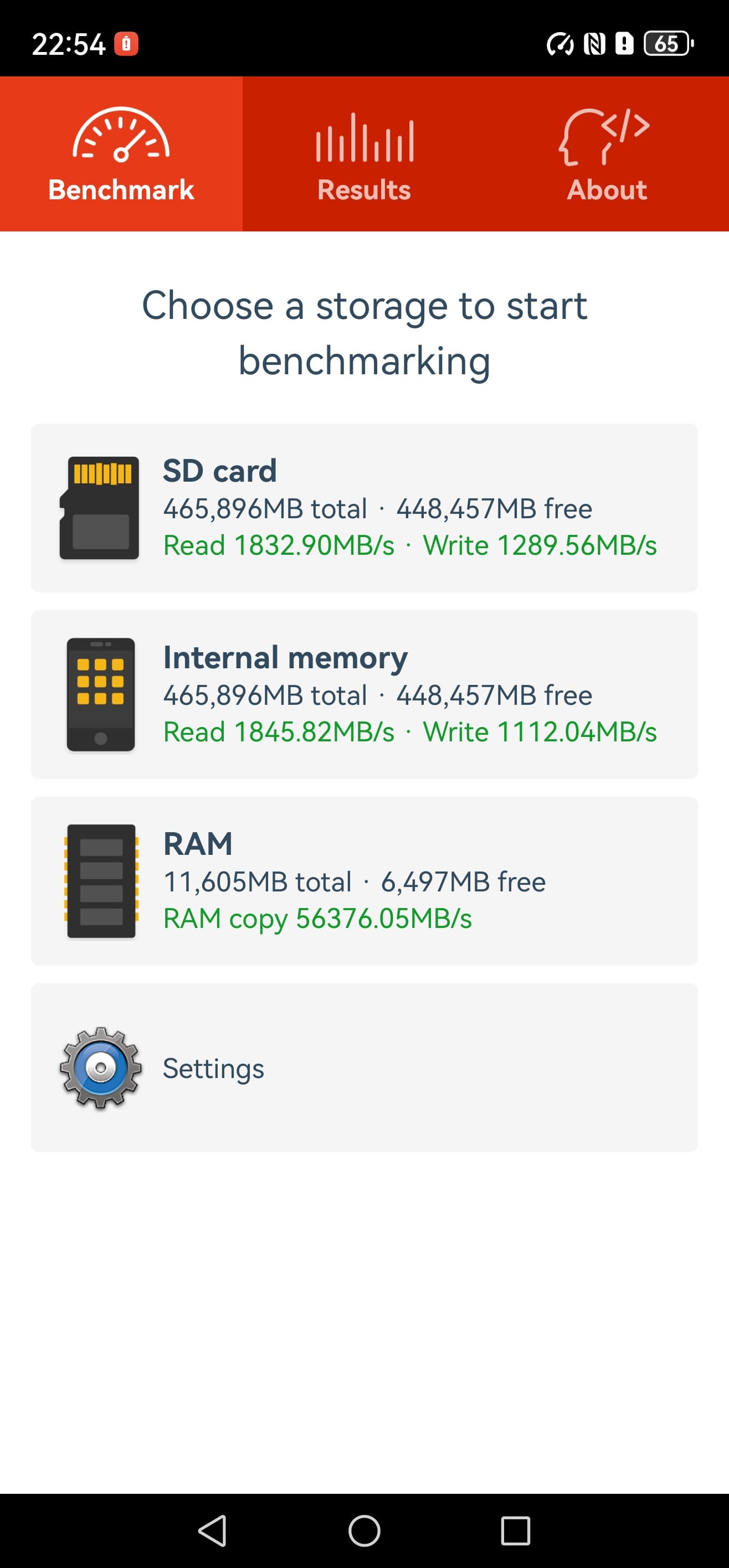
Task: Tap the Settings gear icon
Action: [x=100, y=1067]
